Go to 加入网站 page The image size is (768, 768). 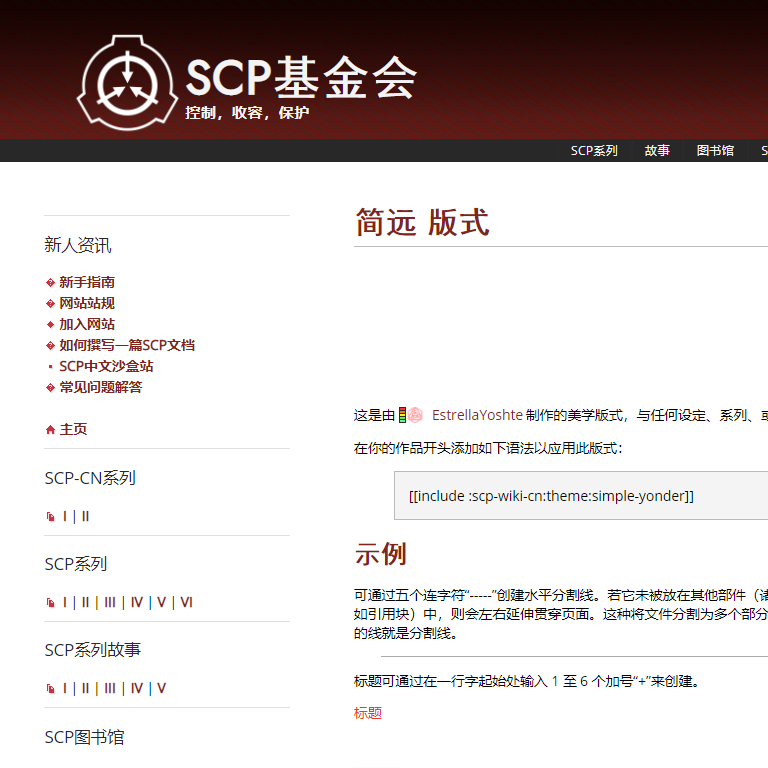pyautogui.click(x=87, y=324)
